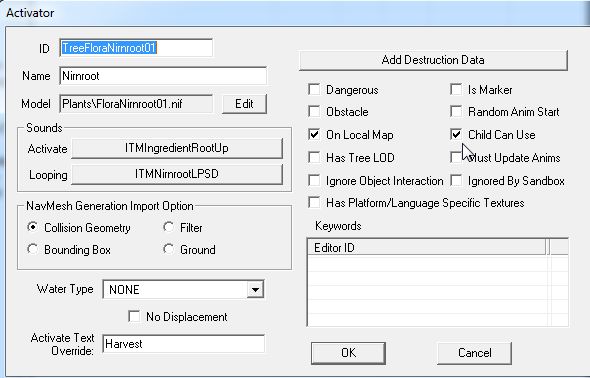This screenshot has height=378, width=590.
Task: Click the Name field containing Nirnroot
Action: (x=163, y=76)
